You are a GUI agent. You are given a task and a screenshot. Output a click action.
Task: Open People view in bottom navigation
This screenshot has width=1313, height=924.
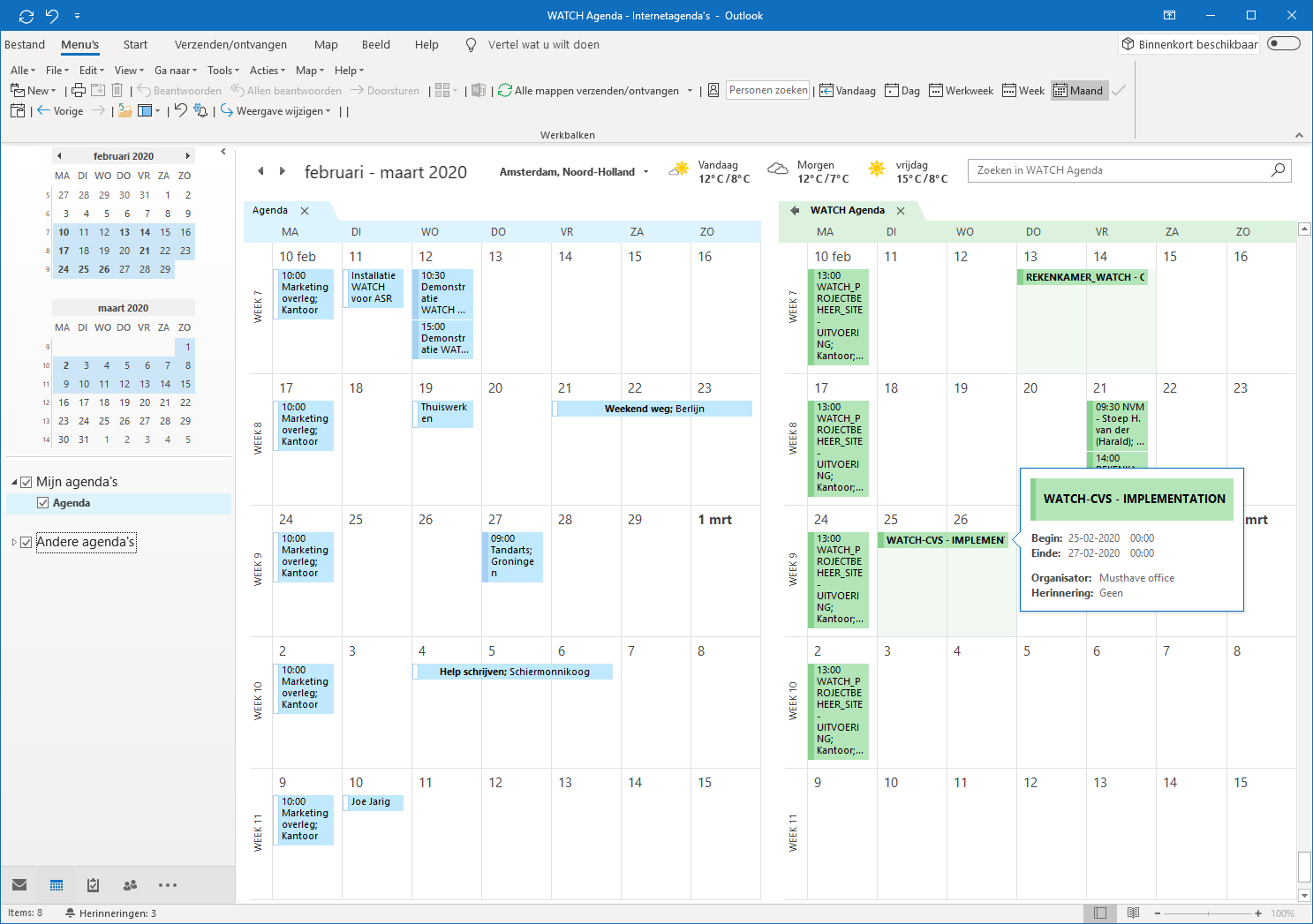click(x=131, y=885)
